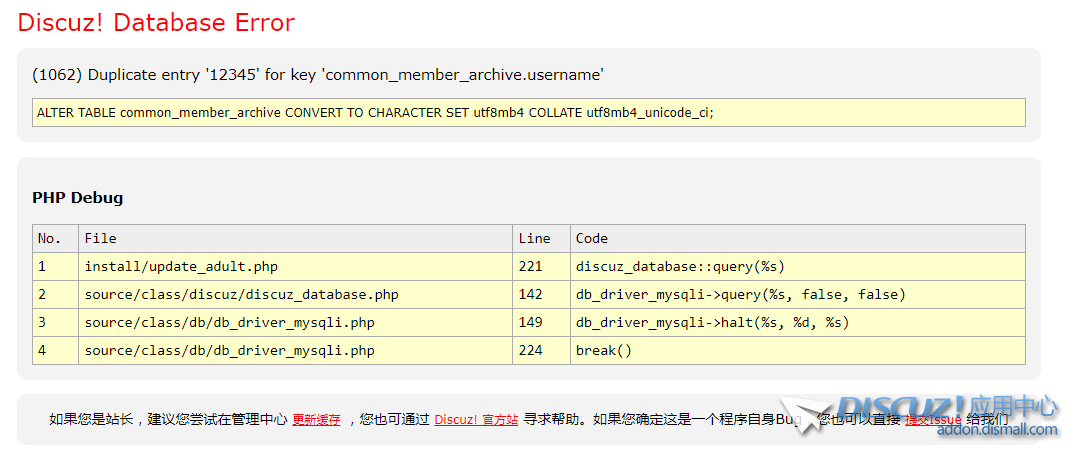Click the discuz_database::query(%s) code cell
Viewport: 1076px width, 455px height.
(x=680, y=266)
